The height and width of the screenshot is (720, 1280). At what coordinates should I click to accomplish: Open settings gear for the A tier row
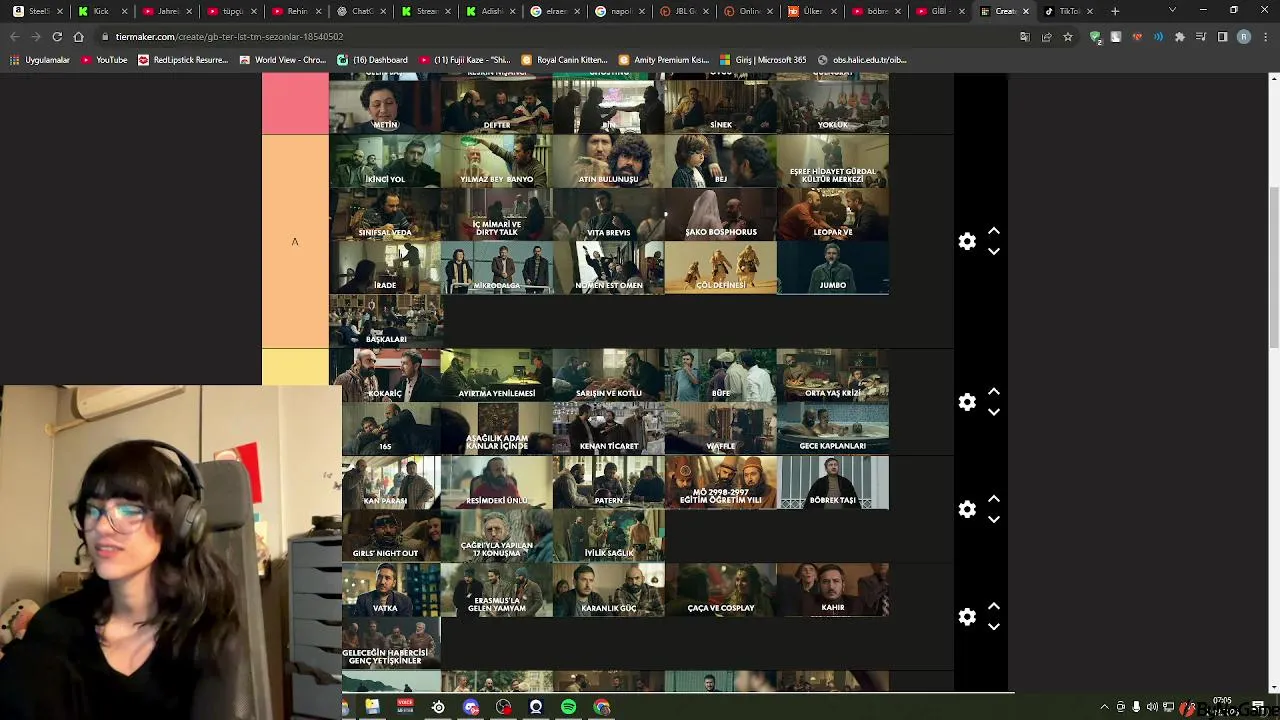pos(967,242)
